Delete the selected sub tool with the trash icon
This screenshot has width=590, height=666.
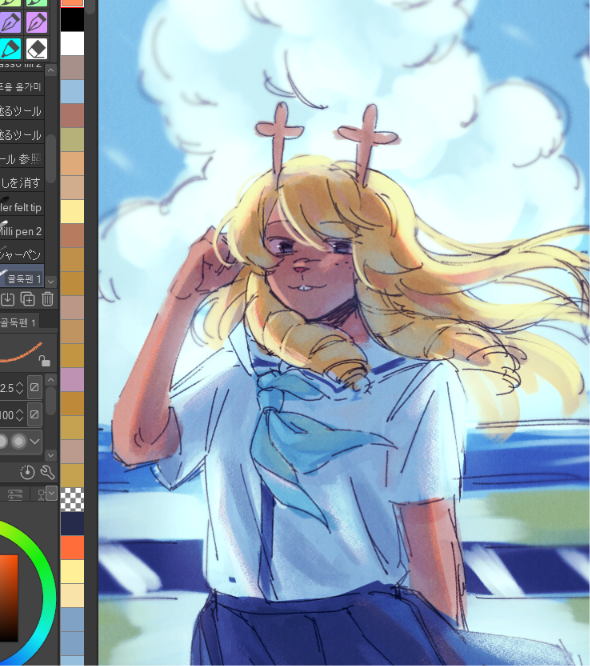pos(48,299)
